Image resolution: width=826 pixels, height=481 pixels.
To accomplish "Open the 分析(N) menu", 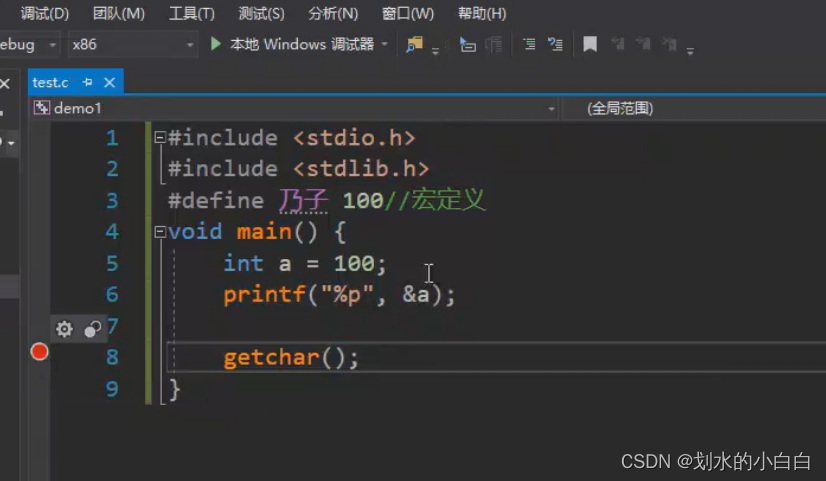I will pyautogui.click(x=333, y=13).
